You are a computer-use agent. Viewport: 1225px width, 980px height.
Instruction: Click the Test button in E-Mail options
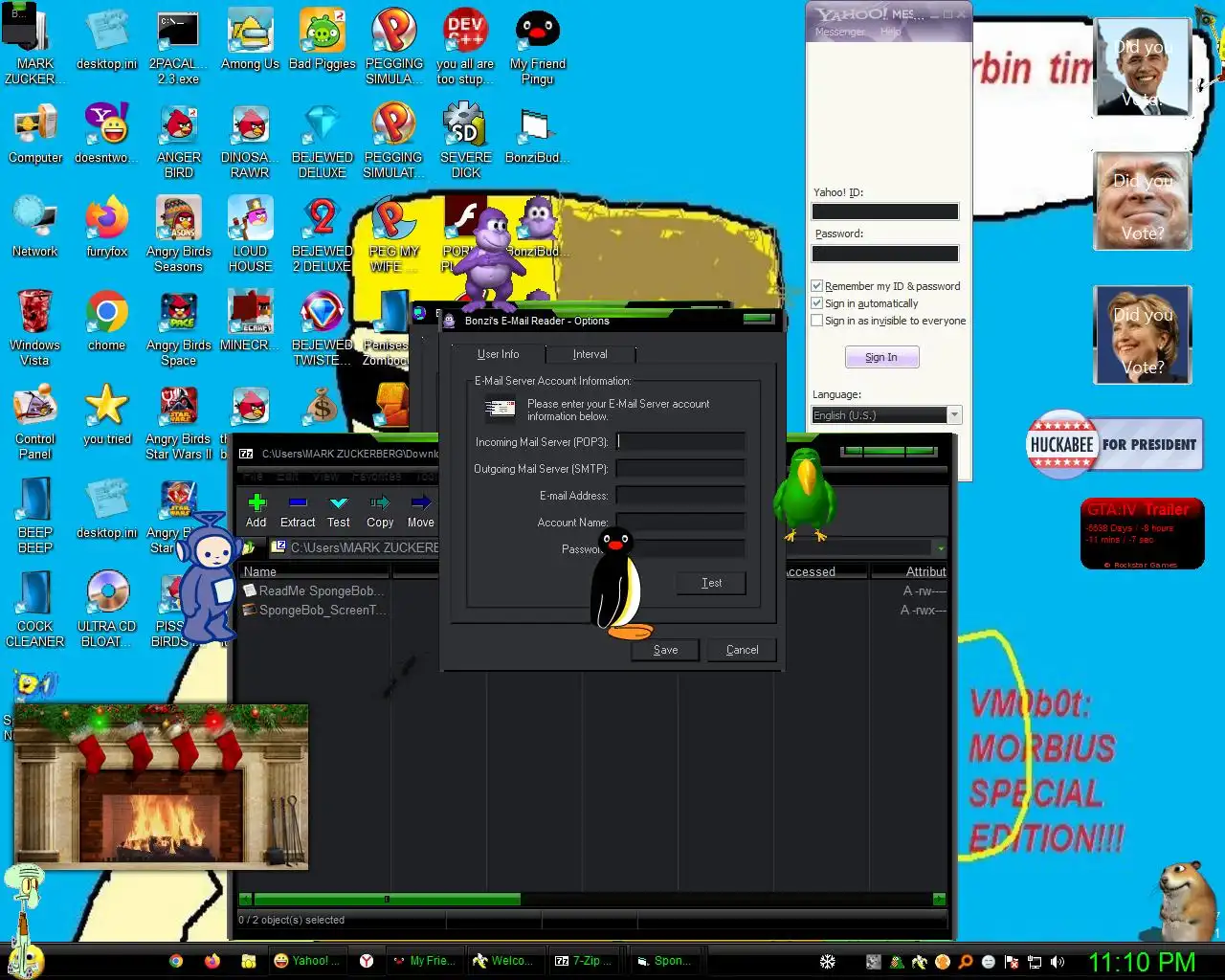coord(711,583)
